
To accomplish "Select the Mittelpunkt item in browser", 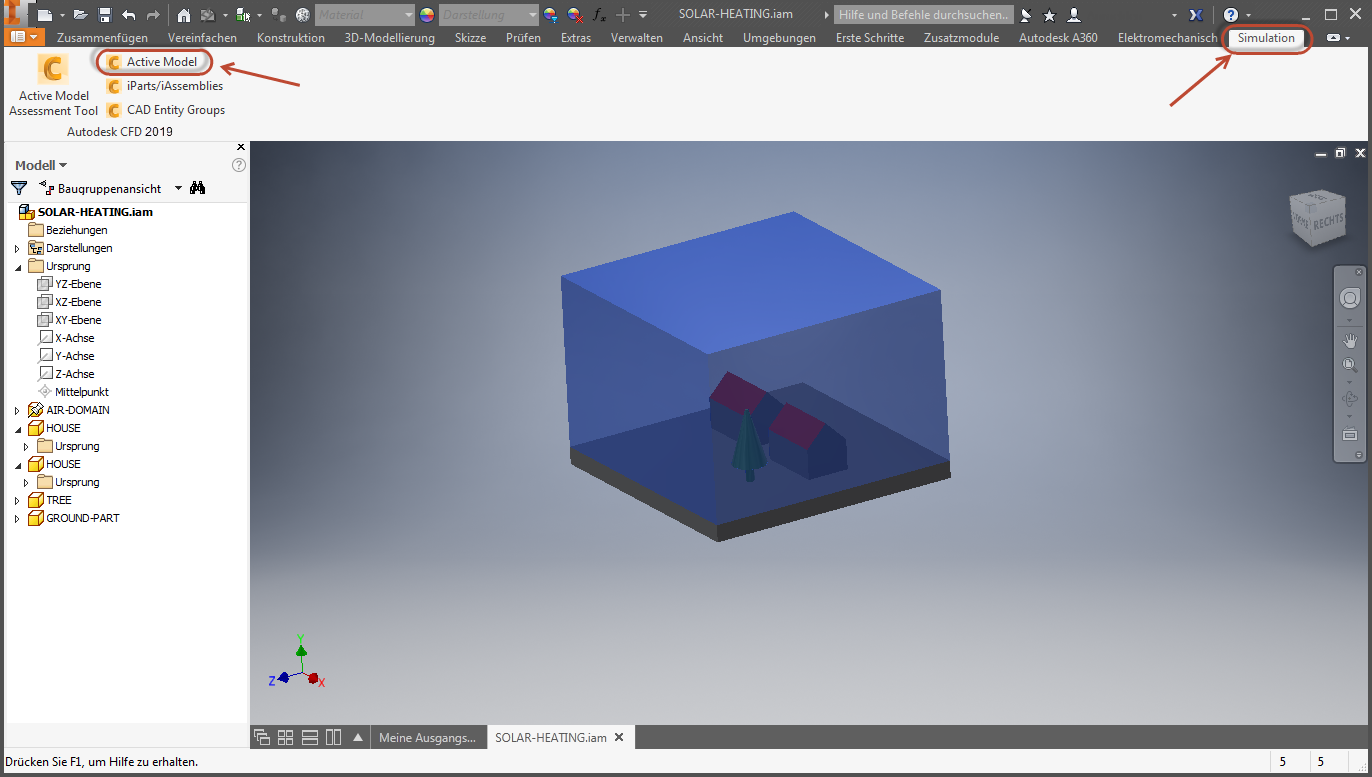I will [73, 392].
